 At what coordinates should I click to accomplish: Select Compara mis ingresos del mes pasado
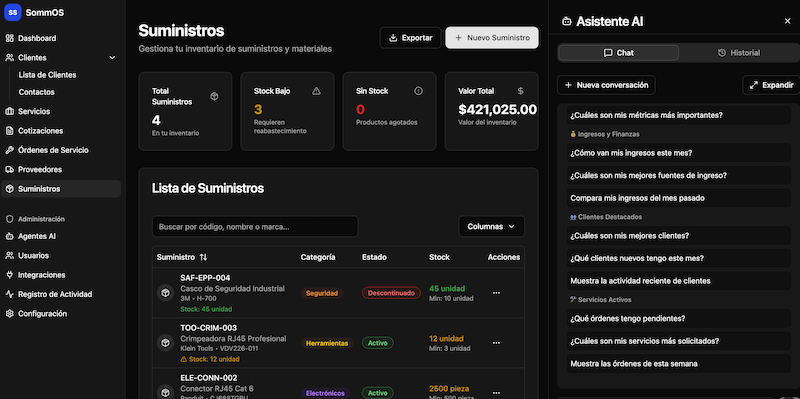[679, 198]
